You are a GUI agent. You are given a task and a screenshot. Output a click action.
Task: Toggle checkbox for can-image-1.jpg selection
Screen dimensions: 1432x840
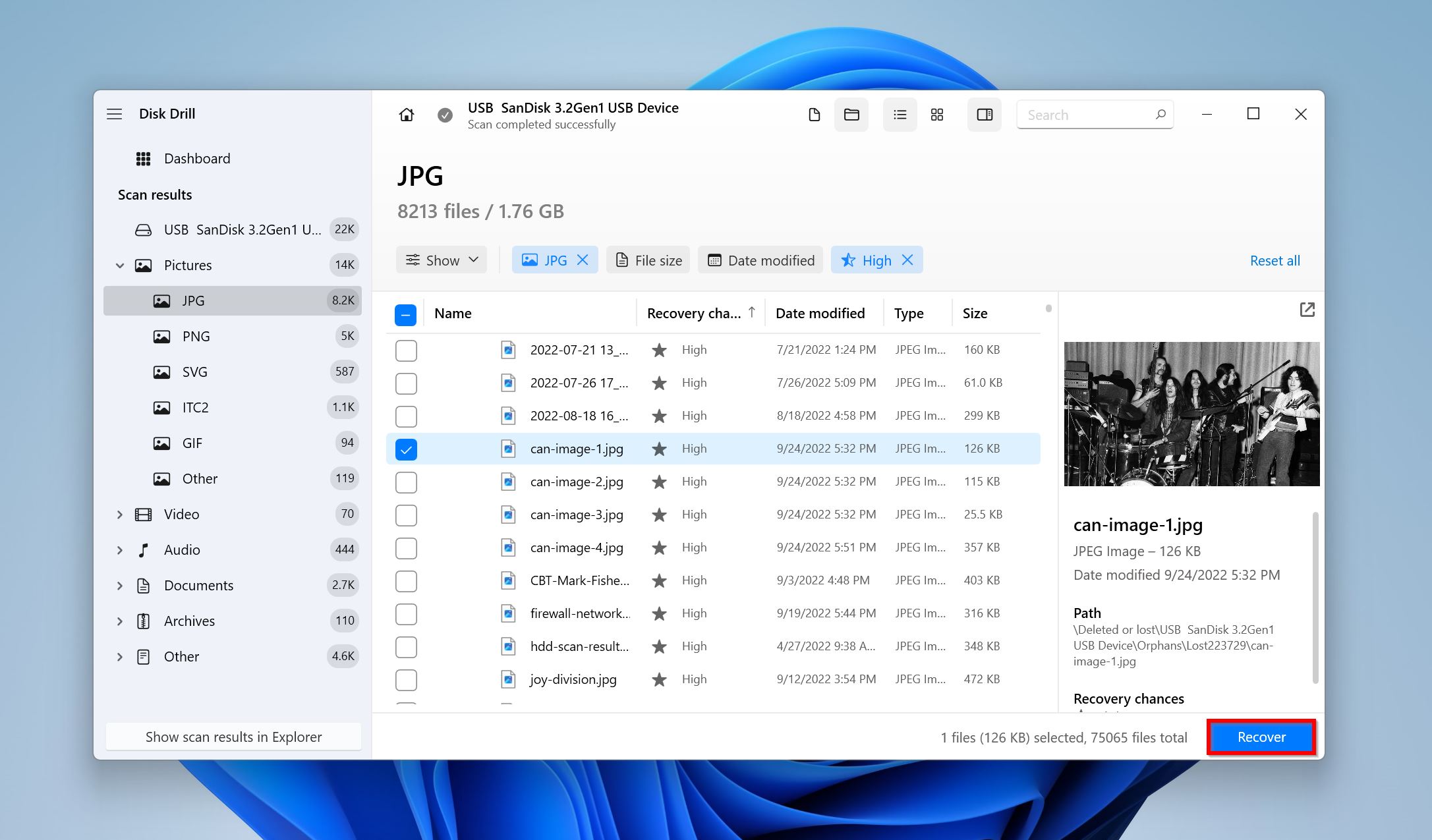coord(405,449)
